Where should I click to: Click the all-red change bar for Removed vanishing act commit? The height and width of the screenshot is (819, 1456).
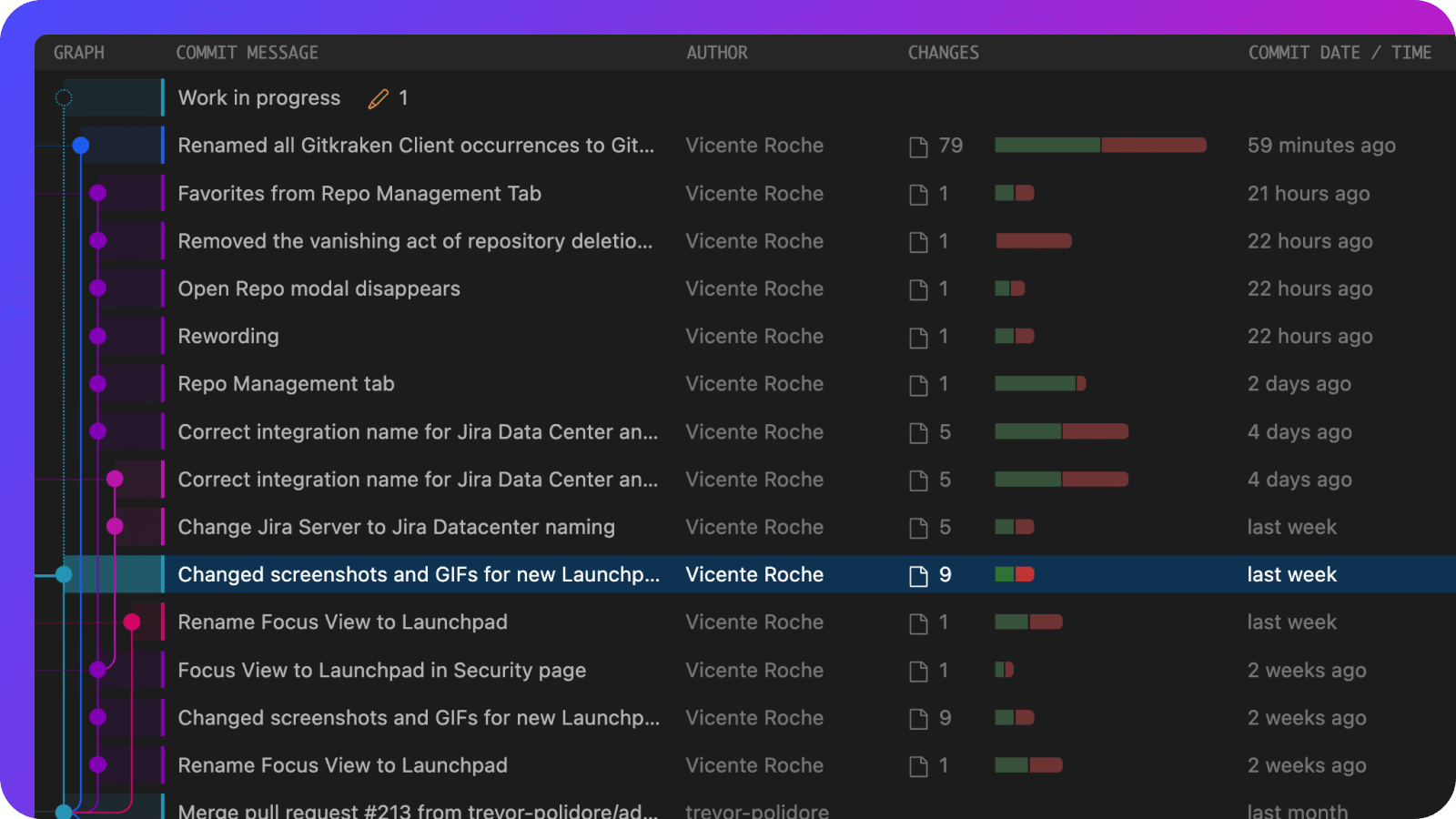(x=1034, y=241)
